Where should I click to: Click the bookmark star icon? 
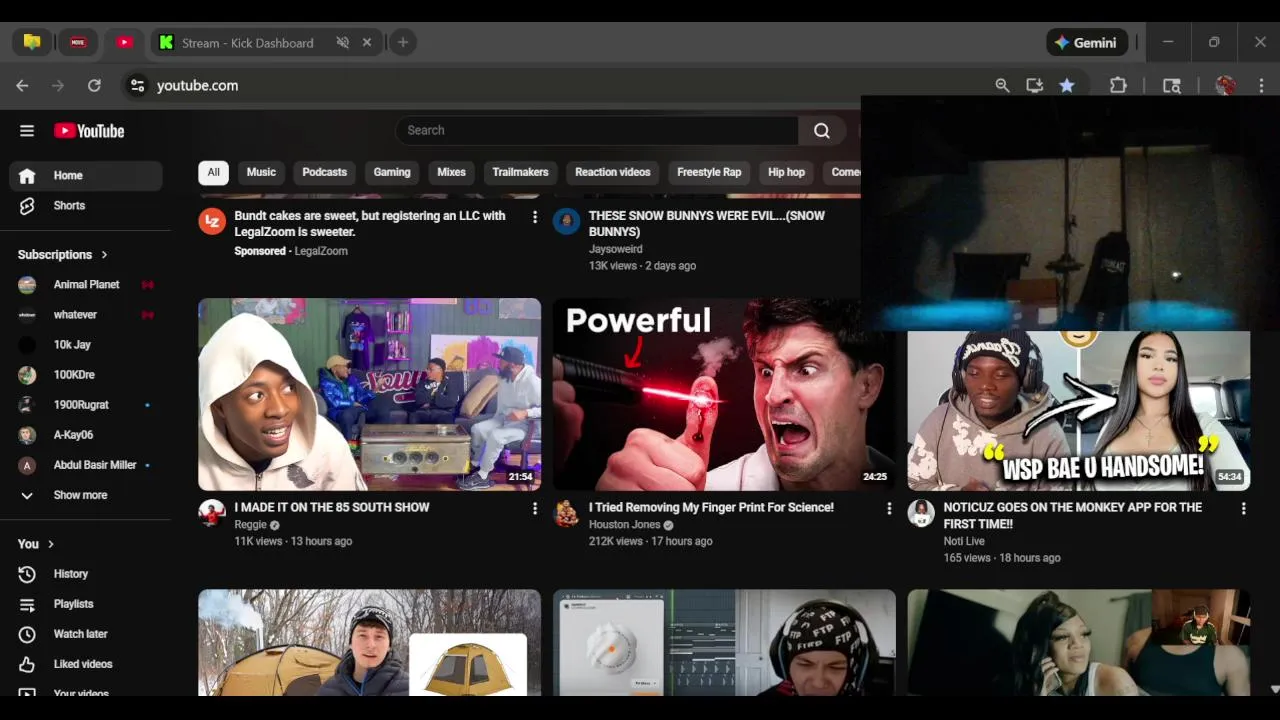coord(1067,86)
